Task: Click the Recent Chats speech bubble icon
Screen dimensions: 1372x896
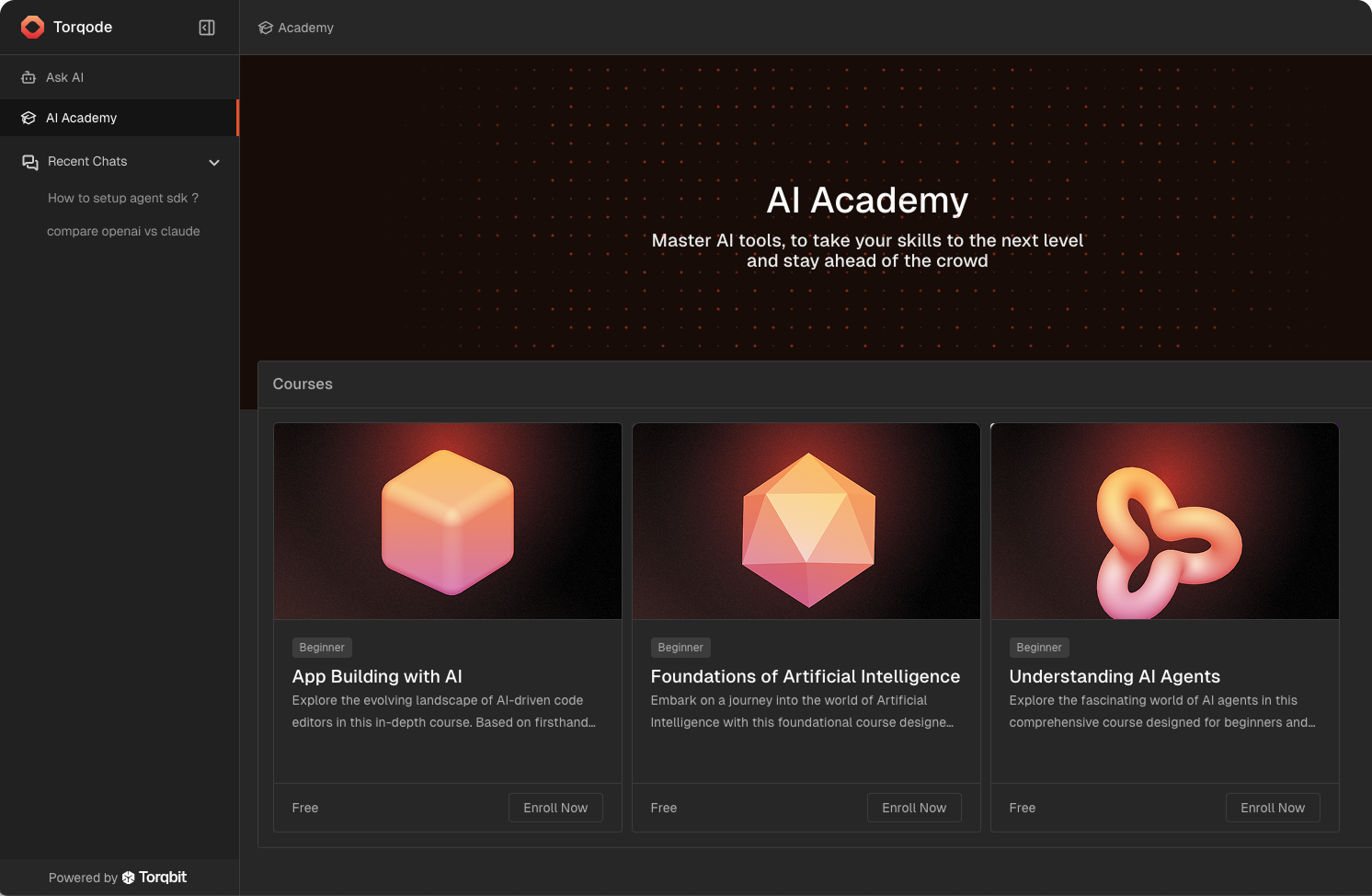Action: pos(30,162)
